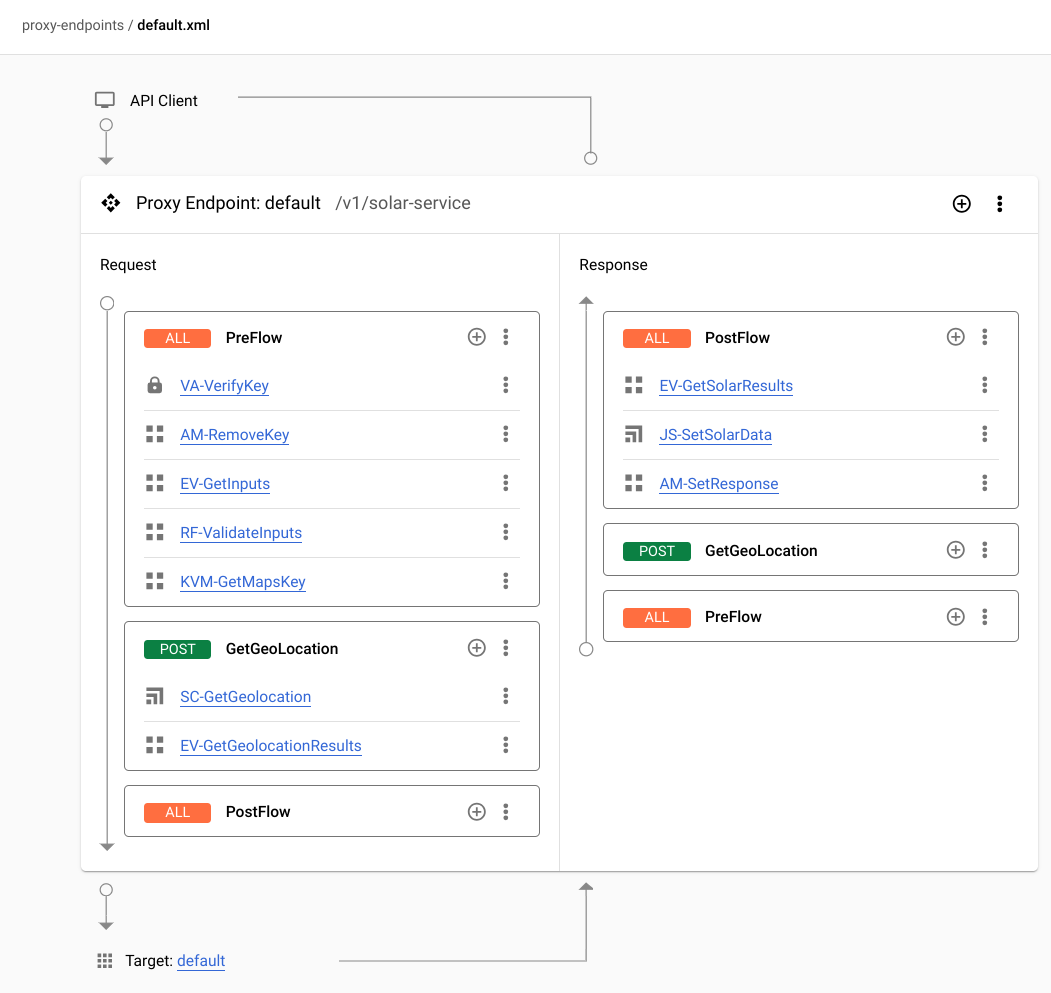This screenshot has height=993, width=1051.
Task: Add a policy step to Request PreFlow
Action: [477, 337]
